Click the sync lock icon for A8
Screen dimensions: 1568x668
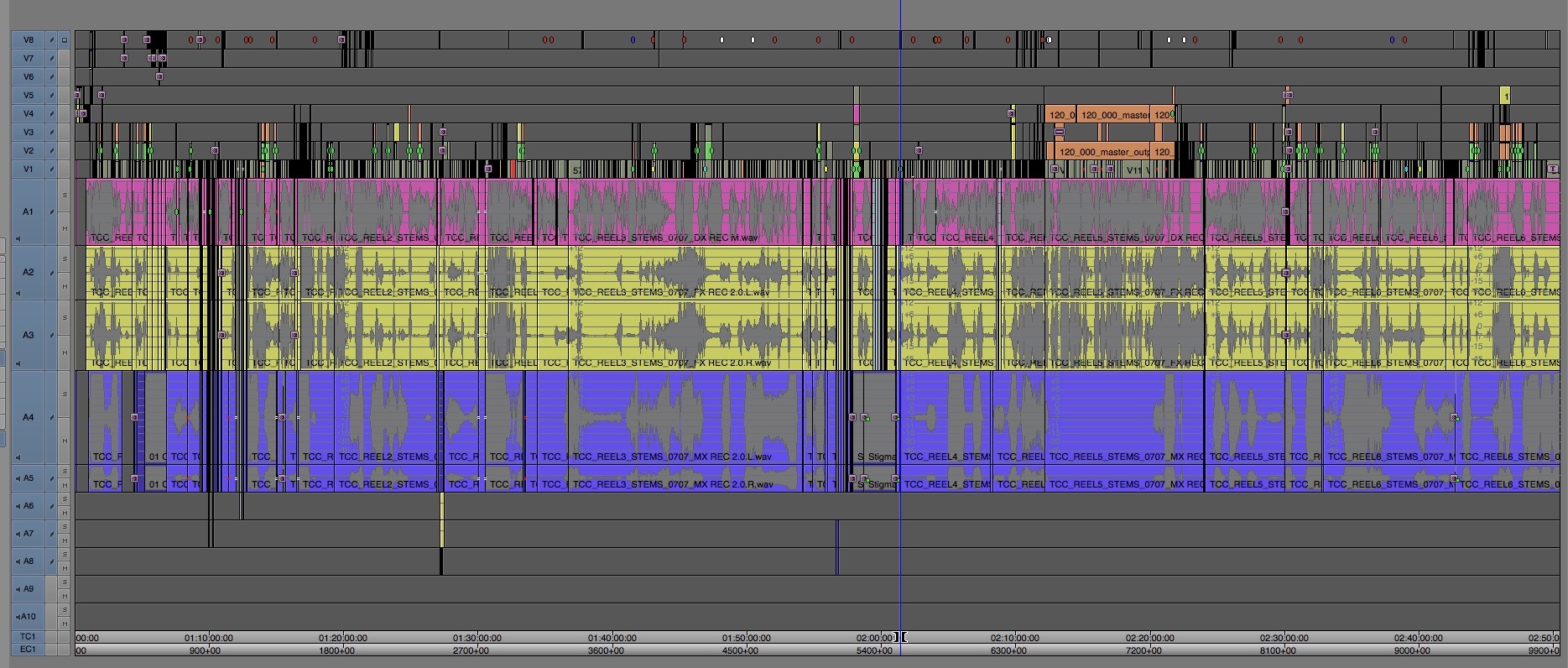click(x=52, y=561)
